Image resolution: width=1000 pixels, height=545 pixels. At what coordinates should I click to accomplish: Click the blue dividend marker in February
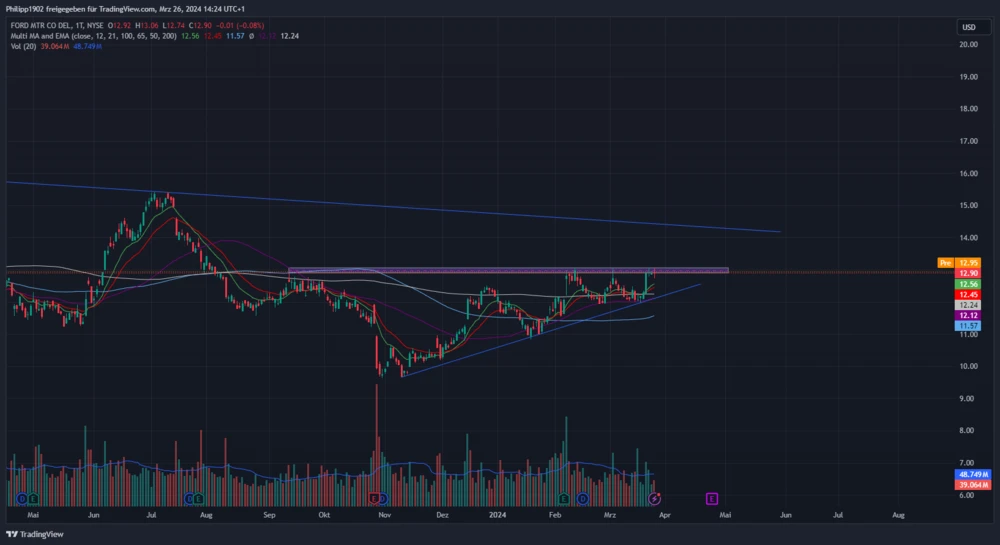[580, 497]
